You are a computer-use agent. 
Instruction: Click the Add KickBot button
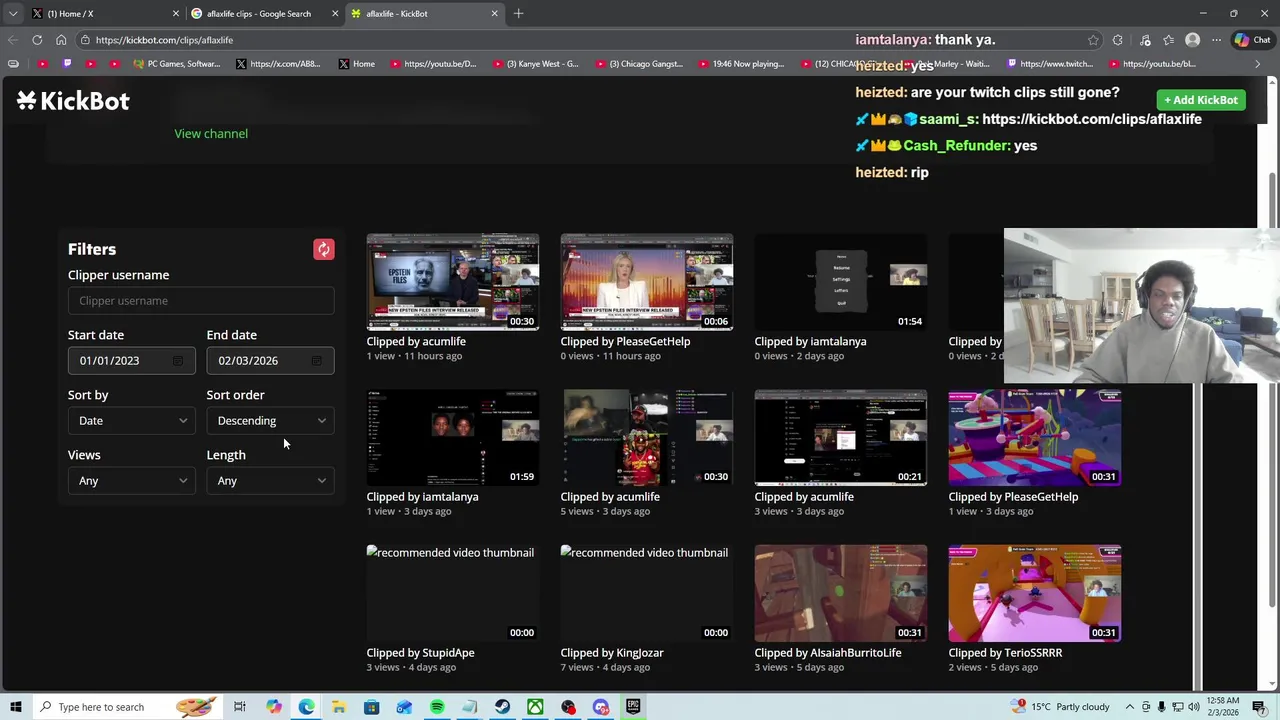pos(1201,100)
